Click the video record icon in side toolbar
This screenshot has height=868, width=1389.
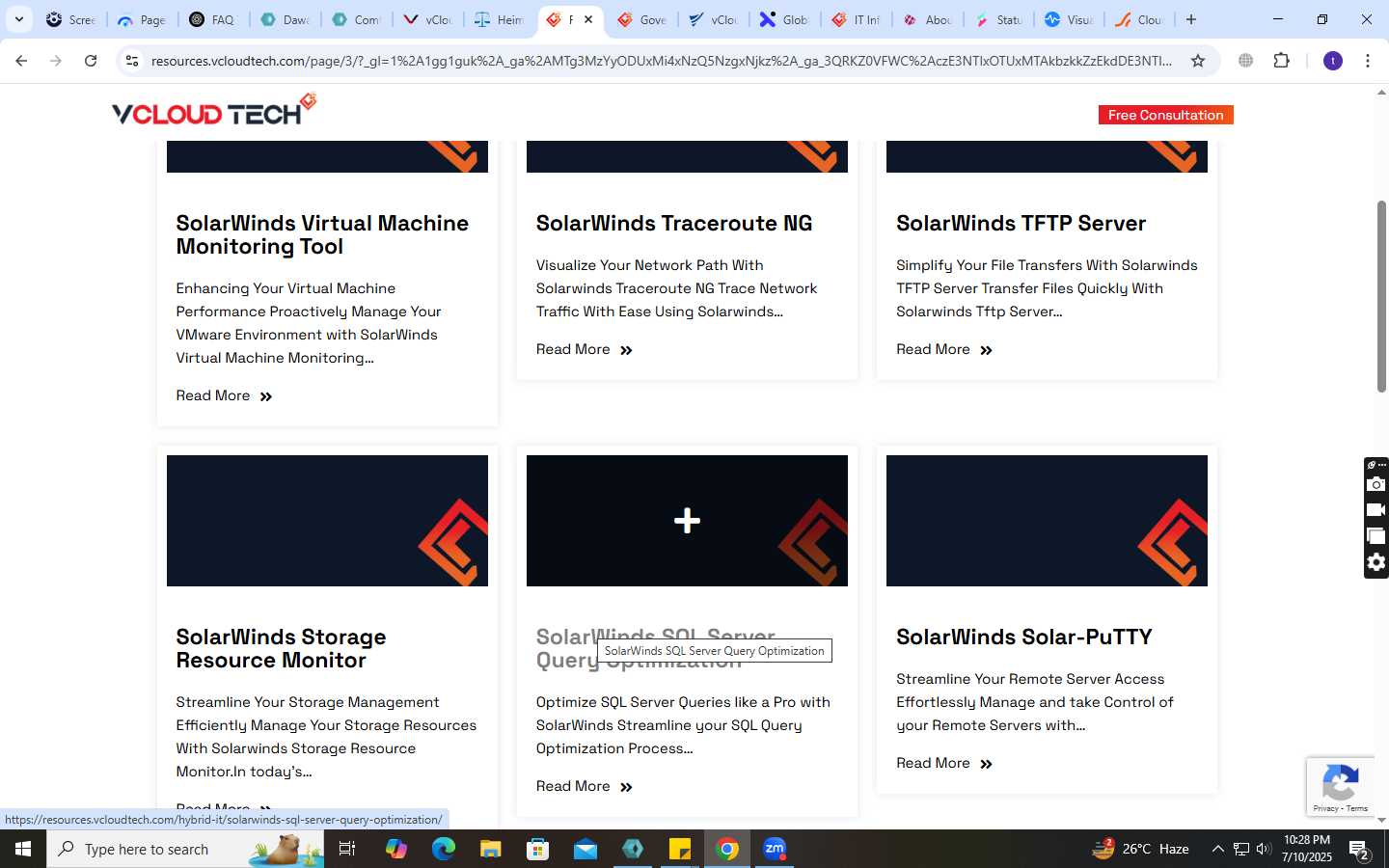1376,510
